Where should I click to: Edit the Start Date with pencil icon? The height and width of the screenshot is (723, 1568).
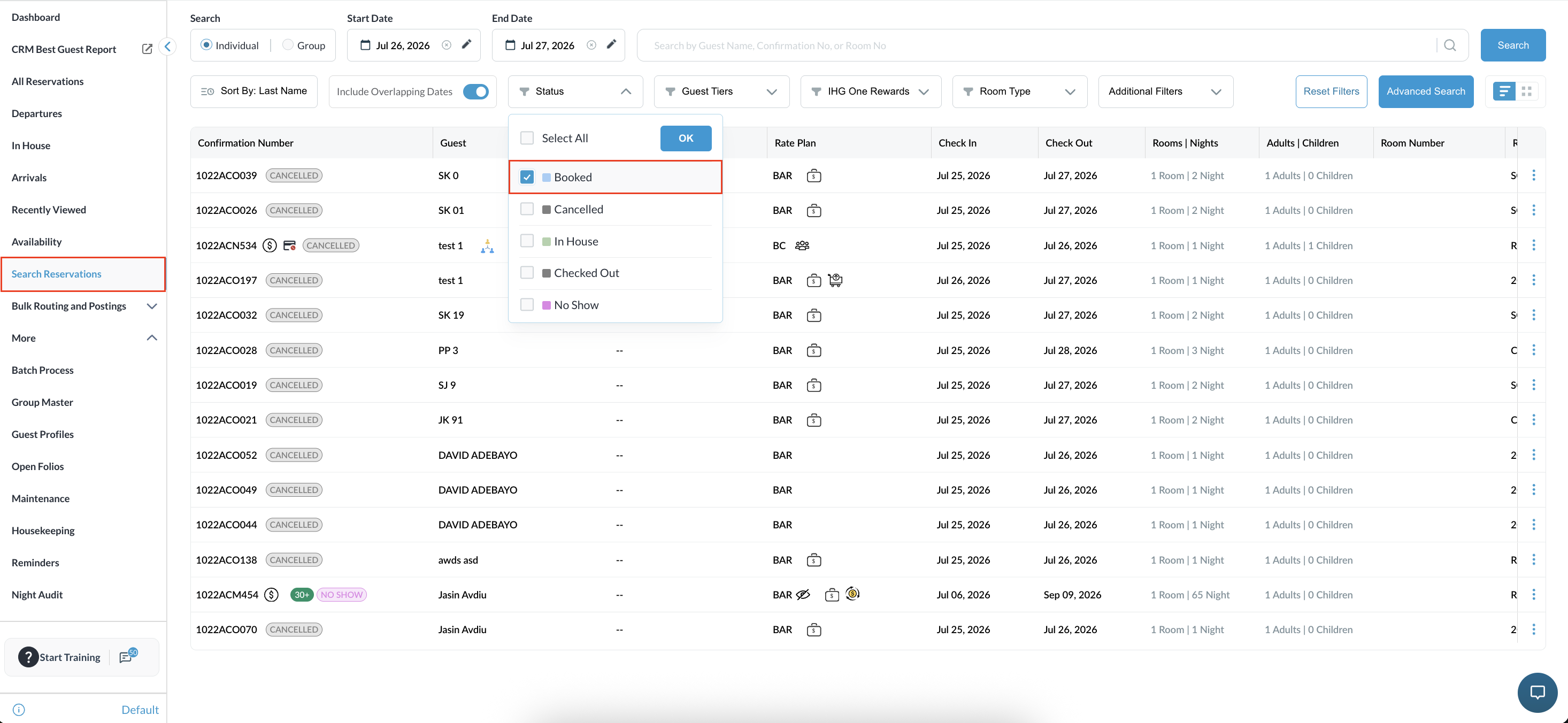tap(466, 44)
